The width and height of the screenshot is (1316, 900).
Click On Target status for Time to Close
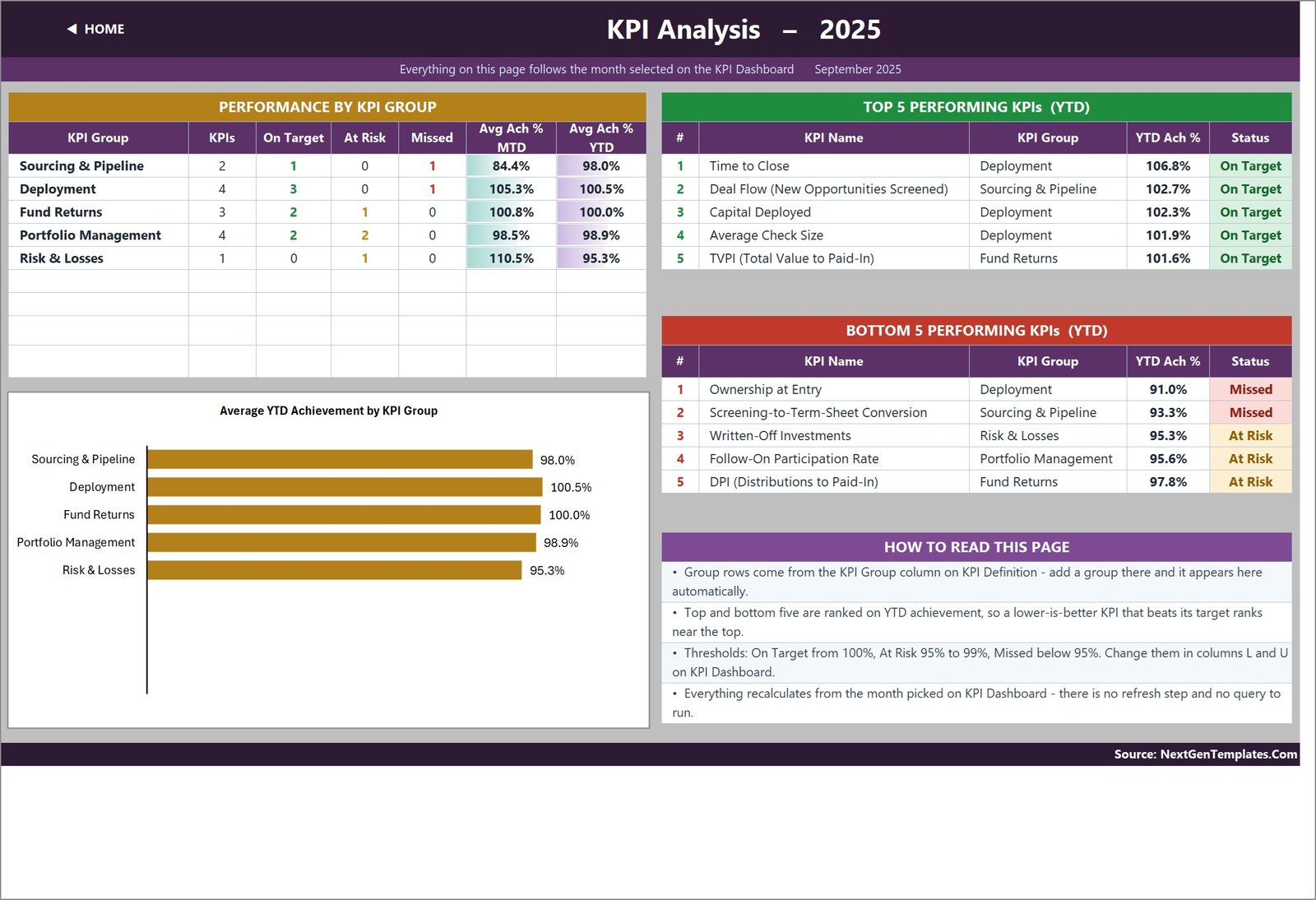click(x=1250, y=166)
